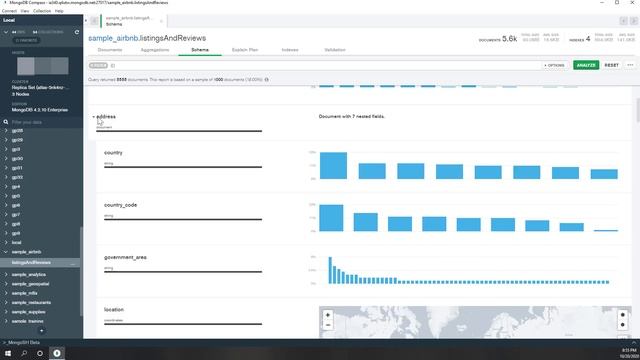Image resolution: width=640 pixels, height=360 pixels.
Task: Open the Collection menu
Action: pos(42,11)
